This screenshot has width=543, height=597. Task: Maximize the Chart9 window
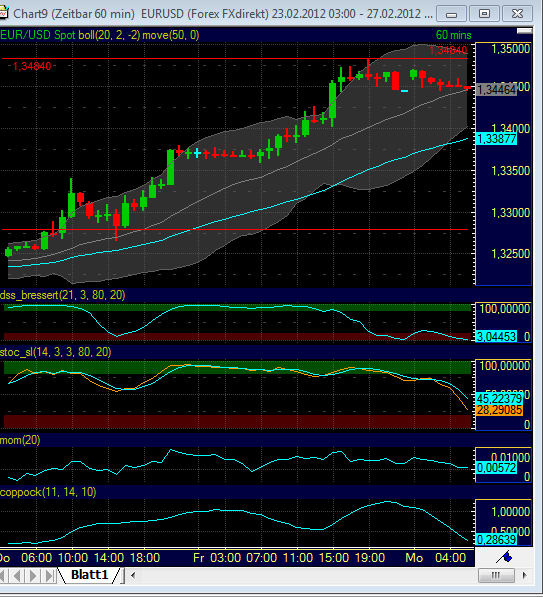(484, 14)
